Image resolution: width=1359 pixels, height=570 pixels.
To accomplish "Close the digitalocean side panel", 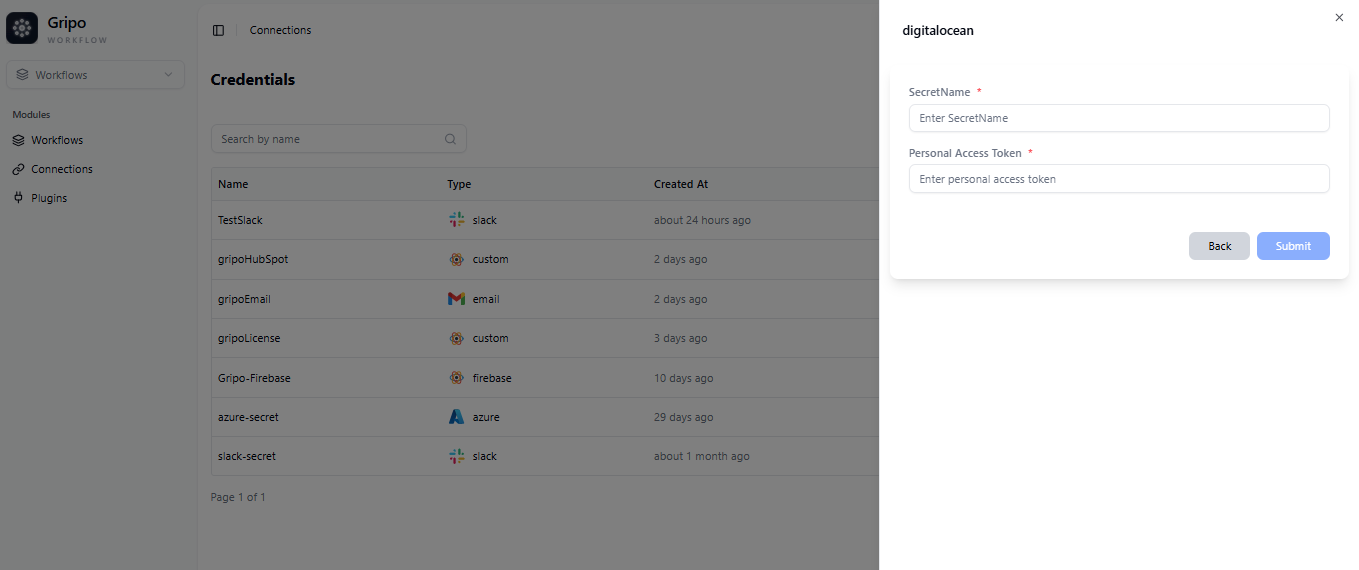I will 1339,17.
